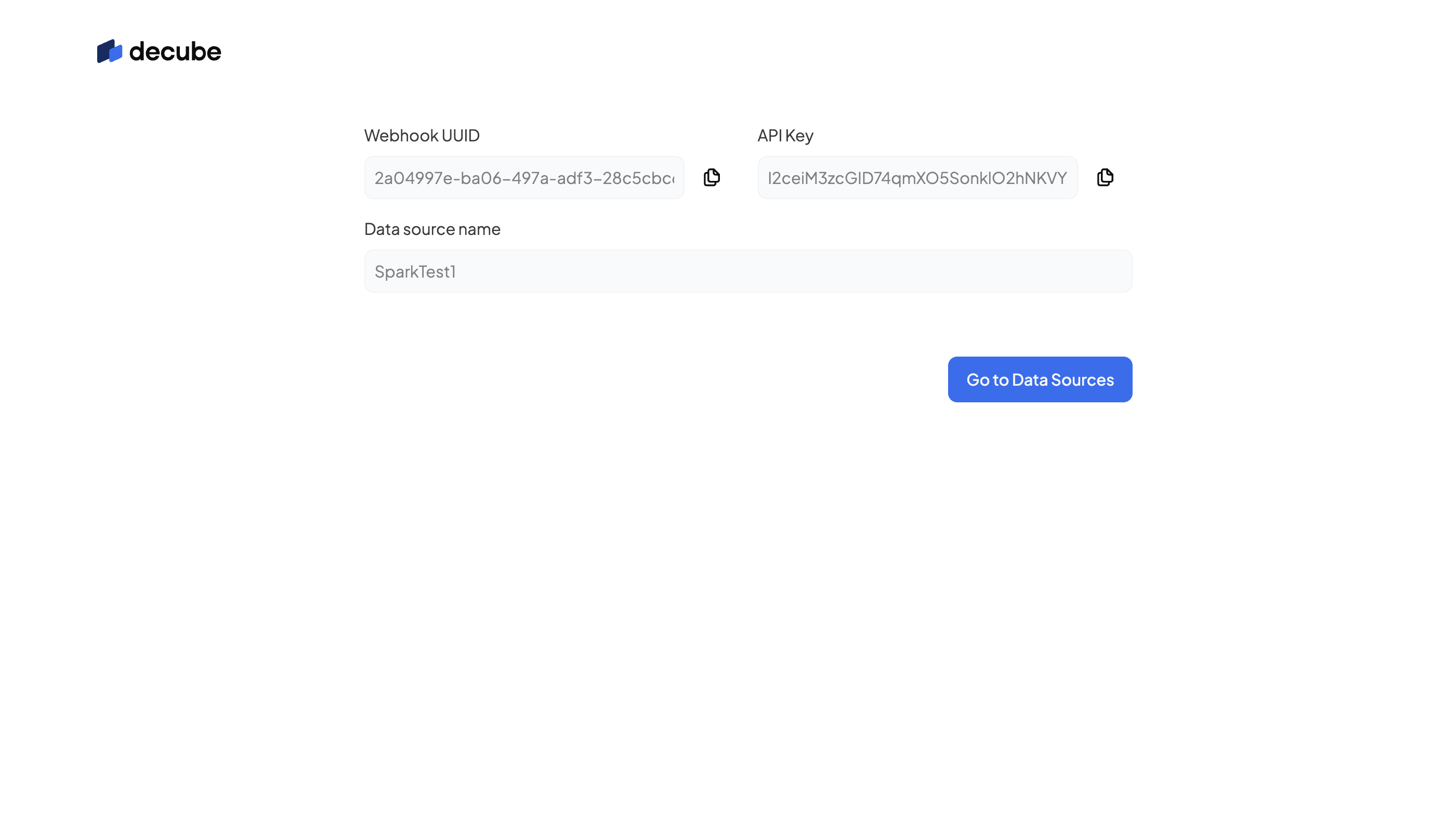Focus the API Key field
This screenshot has width=1445, height=840.
(917, 178)
